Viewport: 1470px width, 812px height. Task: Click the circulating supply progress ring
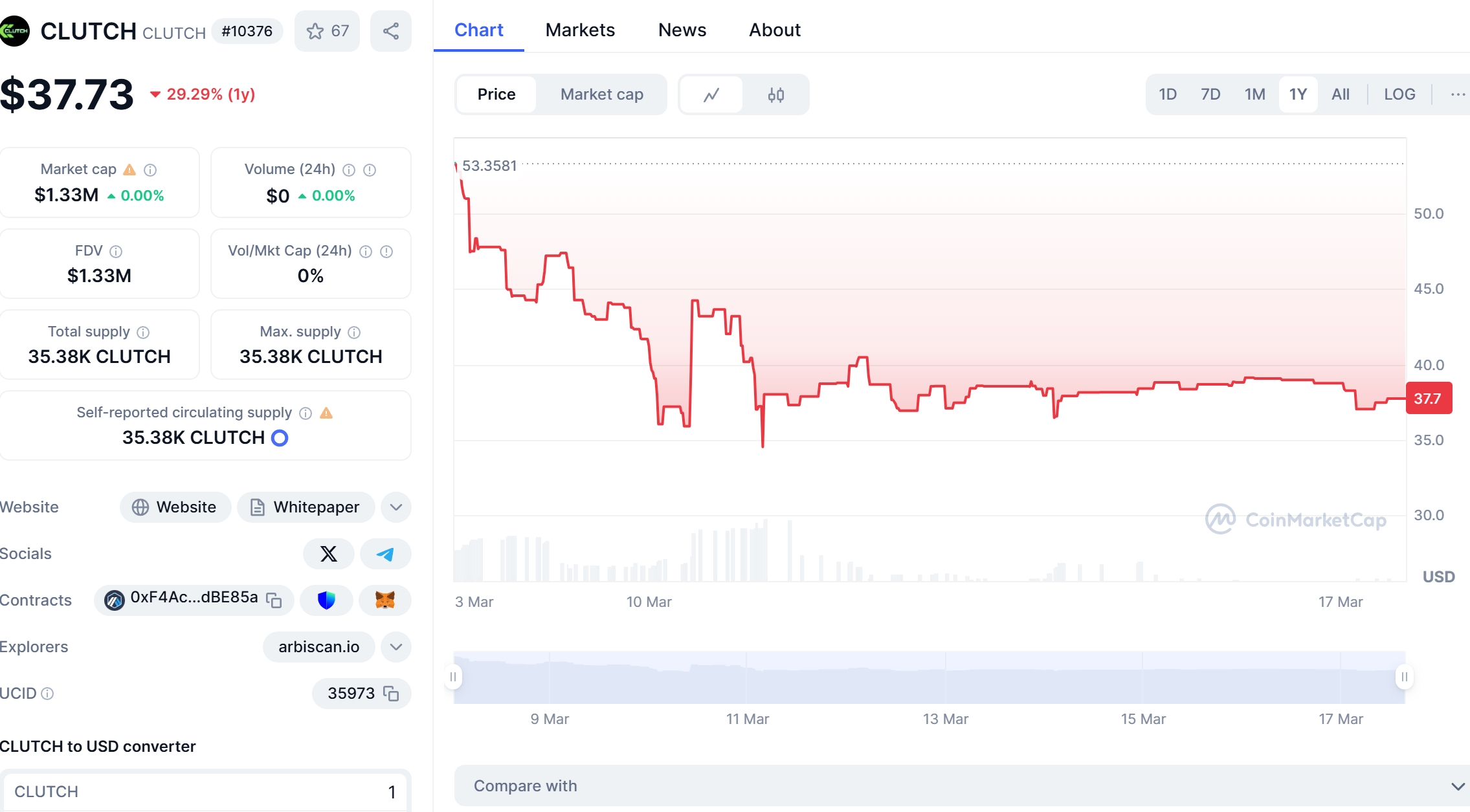pyautogui.click(x=280, y=438)
